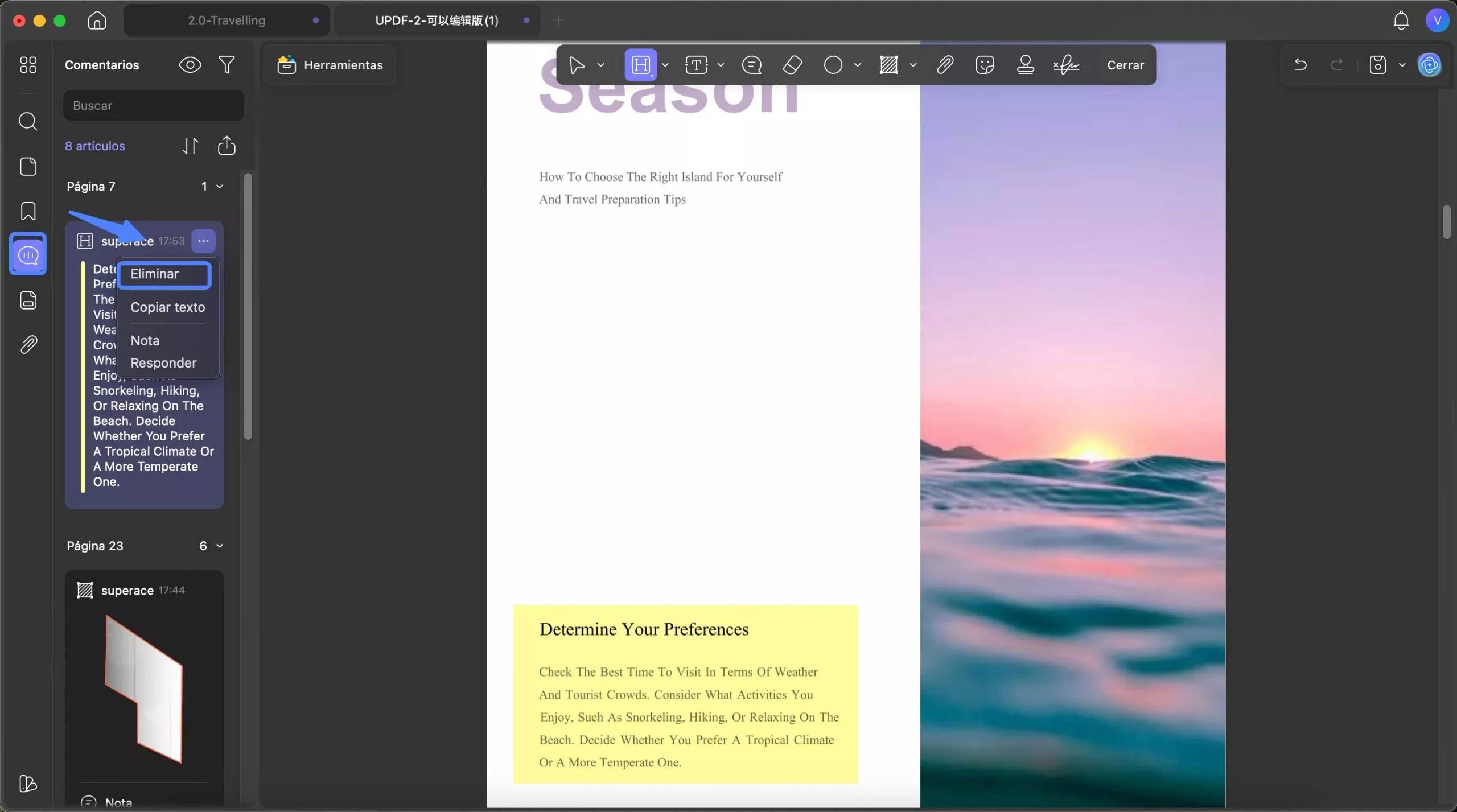Choose Eliminar from the context menu

(164, 275)
